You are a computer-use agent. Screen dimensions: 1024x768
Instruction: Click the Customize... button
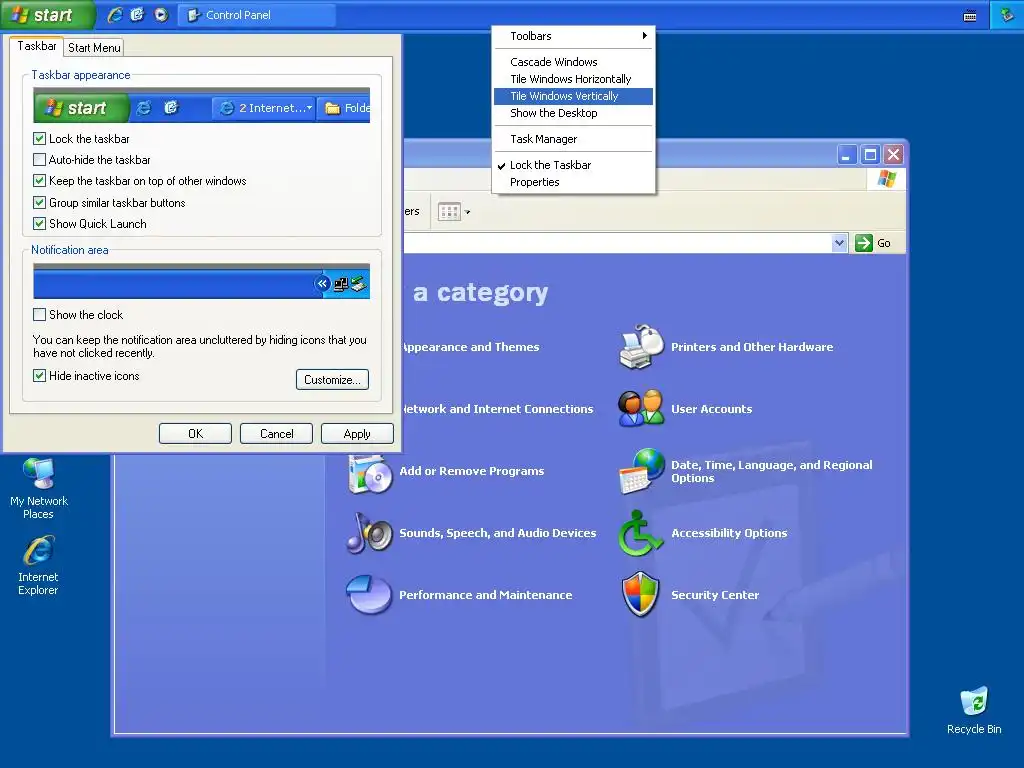[332, 379]
